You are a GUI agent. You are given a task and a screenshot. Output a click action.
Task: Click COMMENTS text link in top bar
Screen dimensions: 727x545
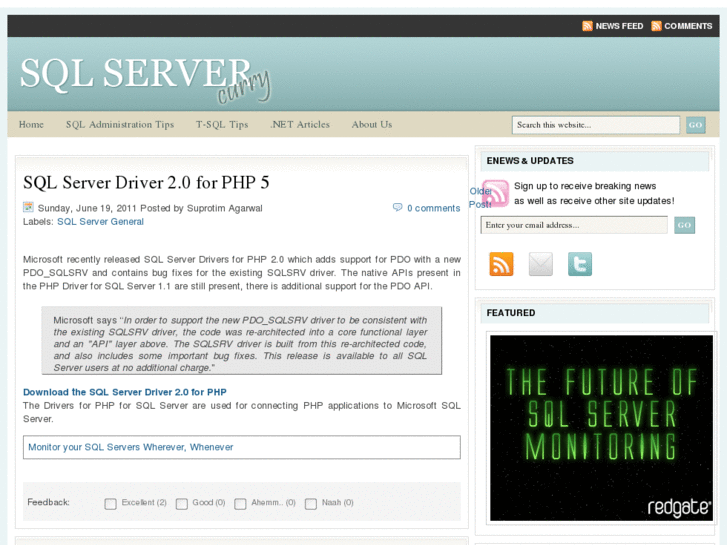pos(688,26)
